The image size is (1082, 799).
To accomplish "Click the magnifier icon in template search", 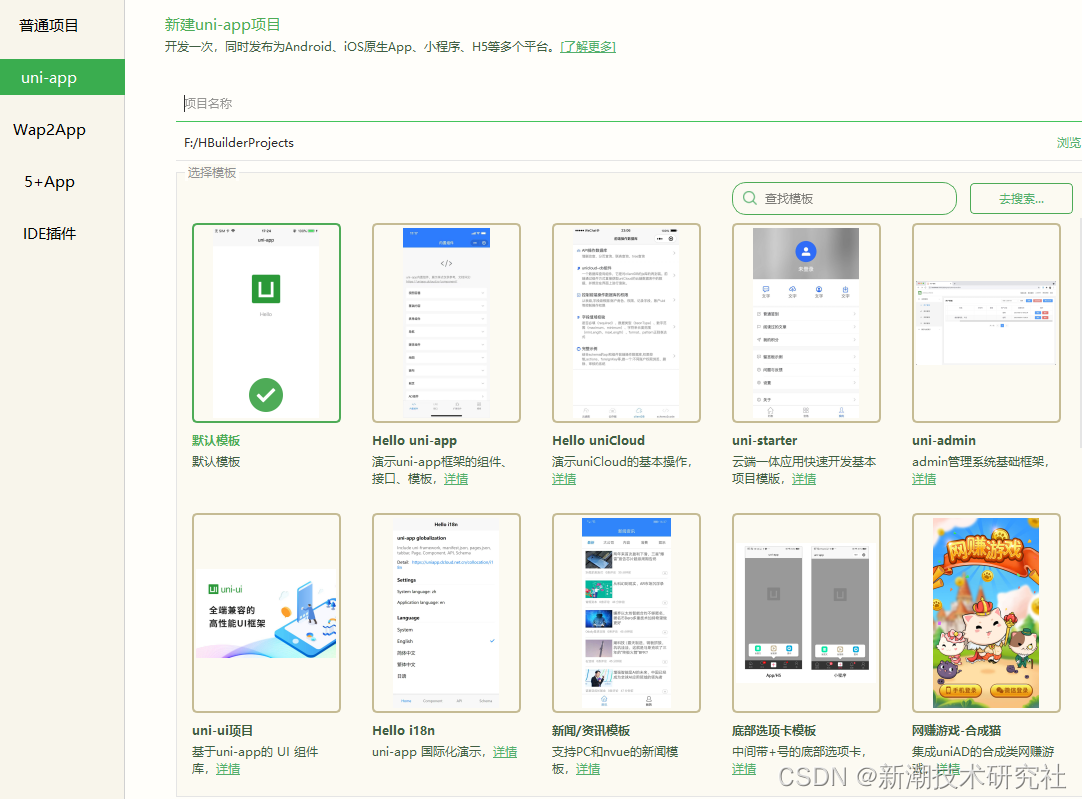I will [749, 199].
